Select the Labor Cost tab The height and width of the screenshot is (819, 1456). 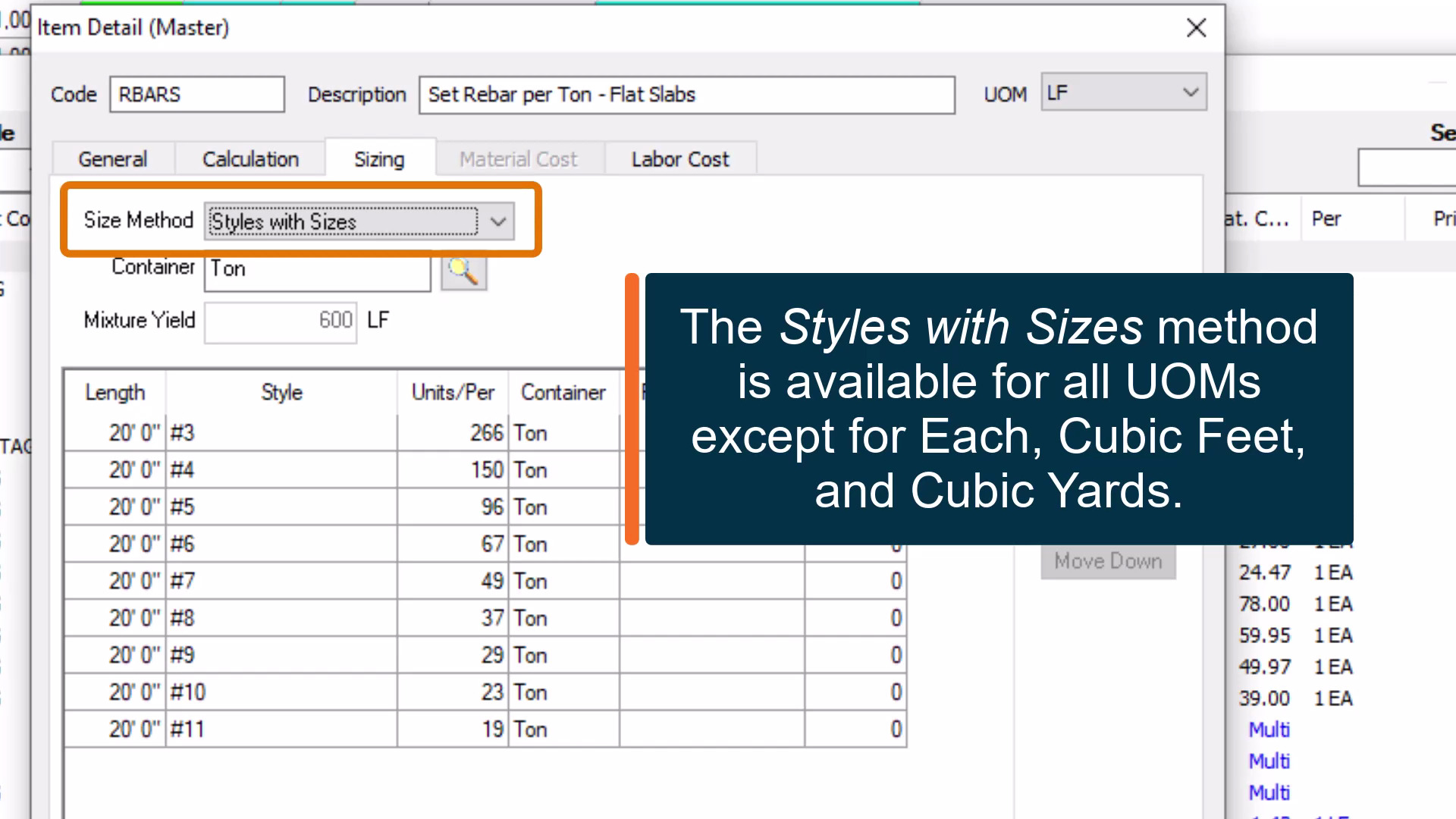click(679, 159)
